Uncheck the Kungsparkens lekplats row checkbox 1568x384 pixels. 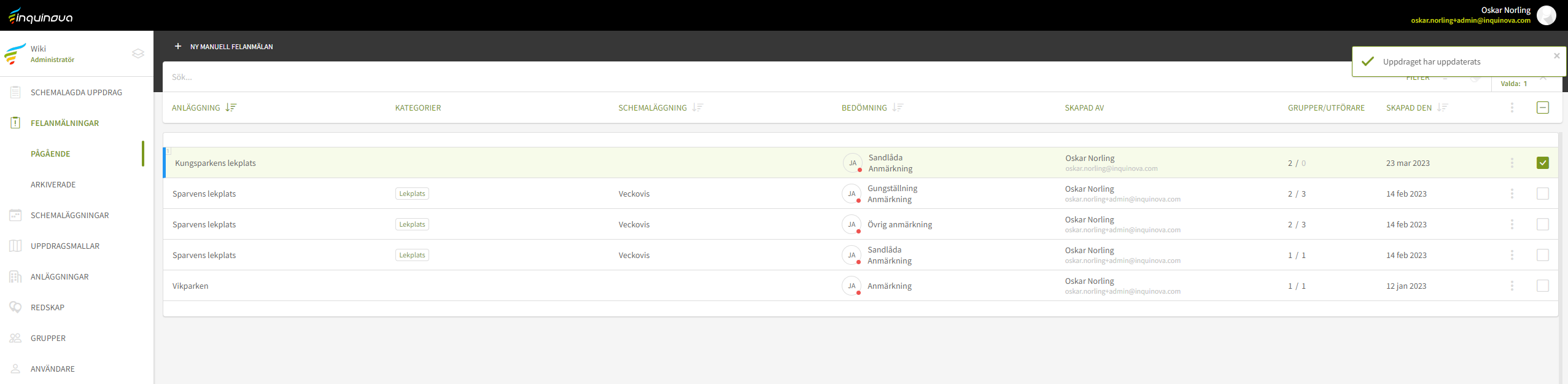[x=1542, y=163]
